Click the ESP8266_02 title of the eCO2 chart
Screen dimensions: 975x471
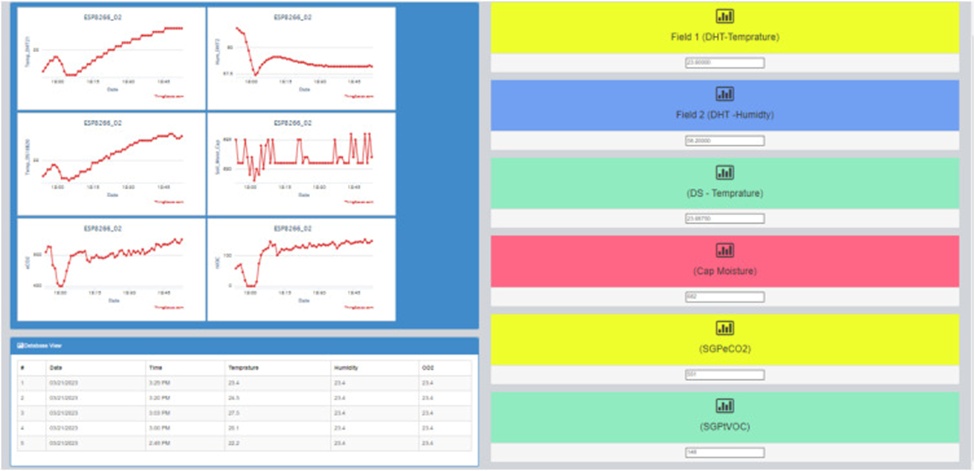103,229
